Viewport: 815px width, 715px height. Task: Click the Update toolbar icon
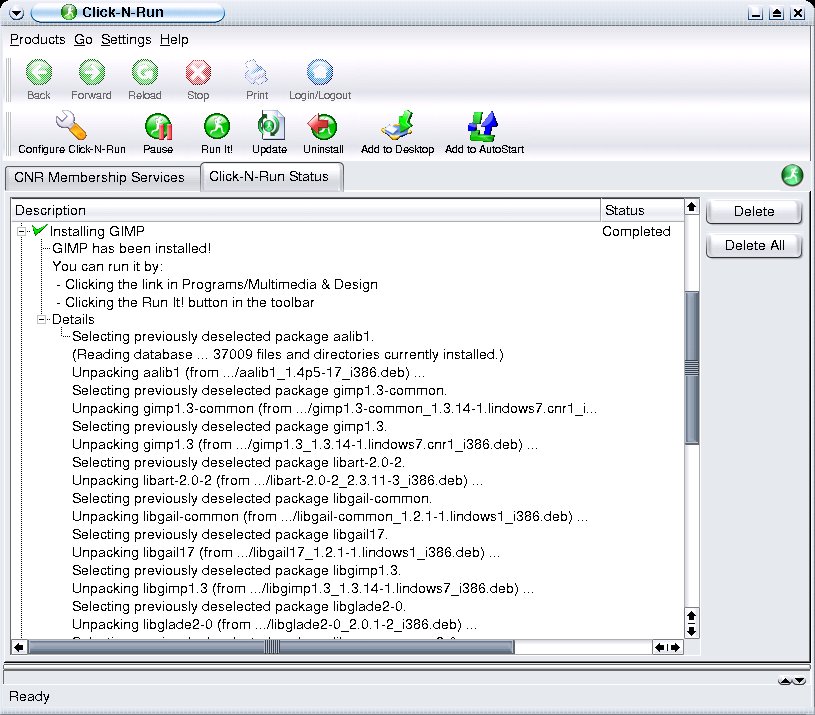coord(270,133)
